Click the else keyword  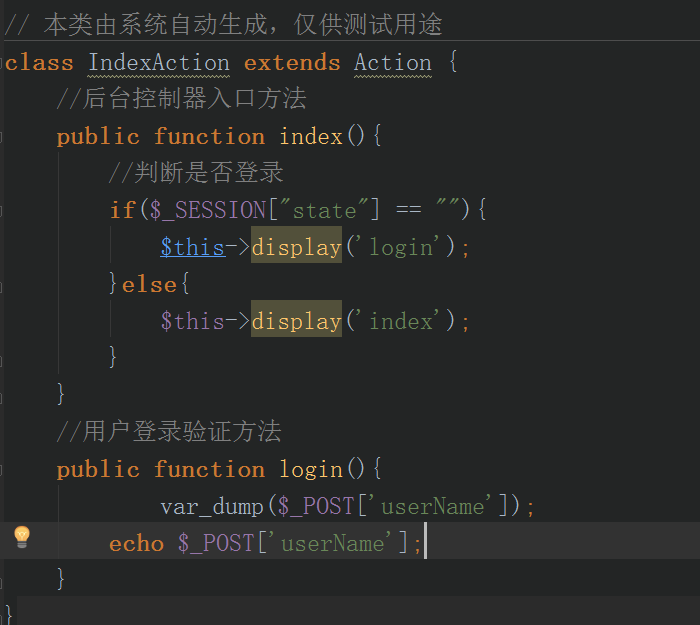coord(149,284)
